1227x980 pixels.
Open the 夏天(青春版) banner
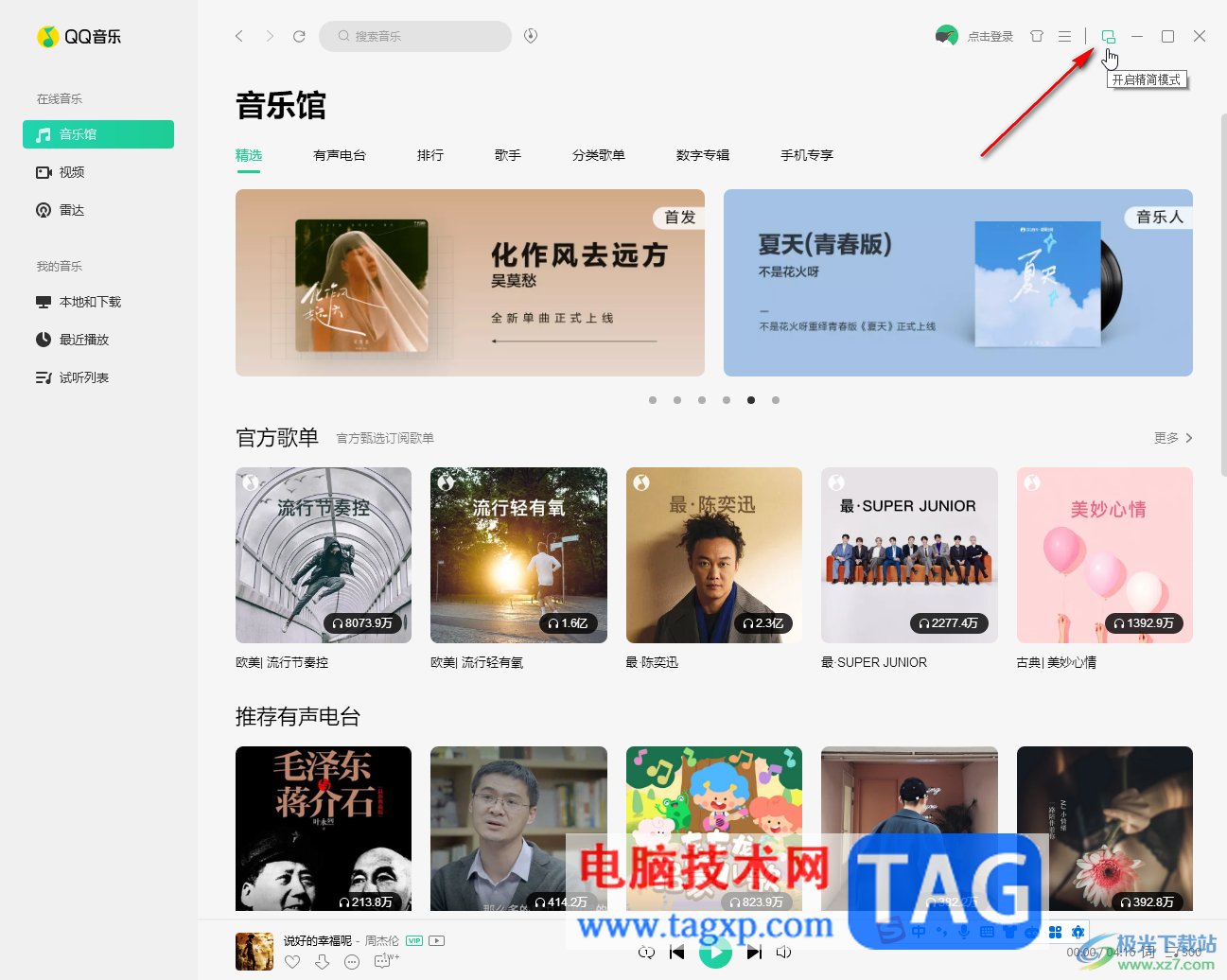click(x=958, y=283)
